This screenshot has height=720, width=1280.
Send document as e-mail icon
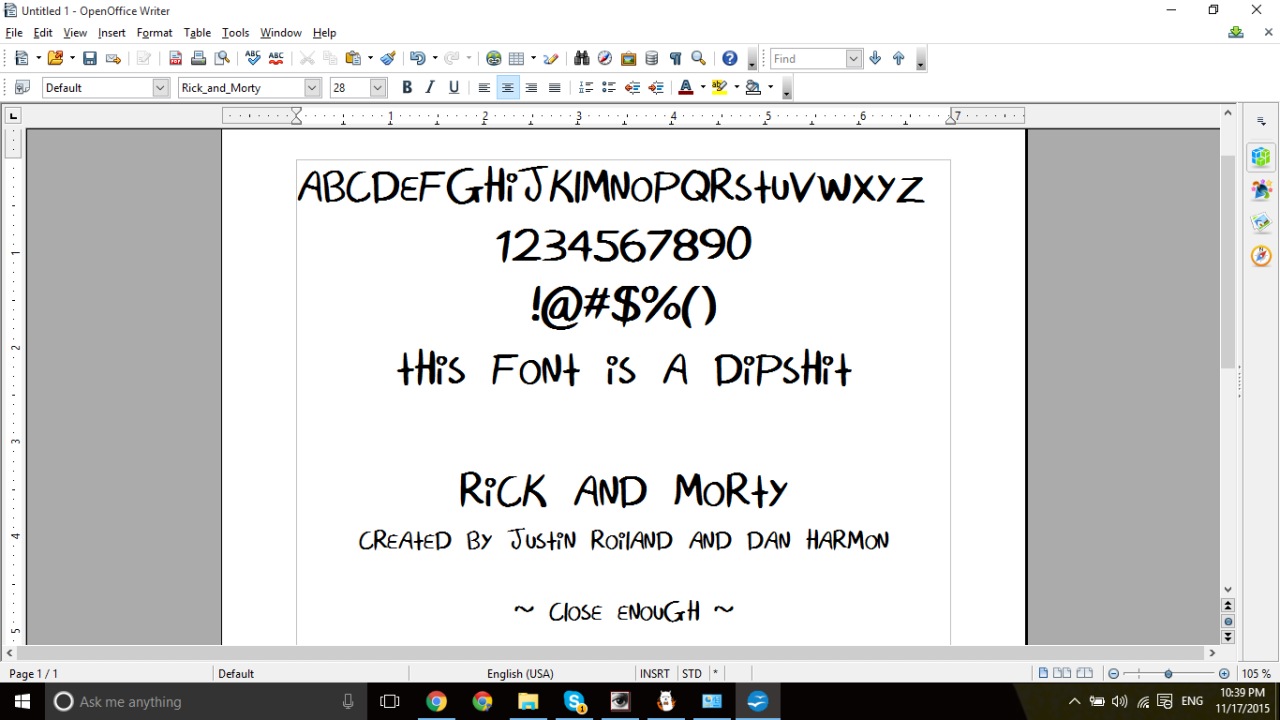[x=113, y=59]
